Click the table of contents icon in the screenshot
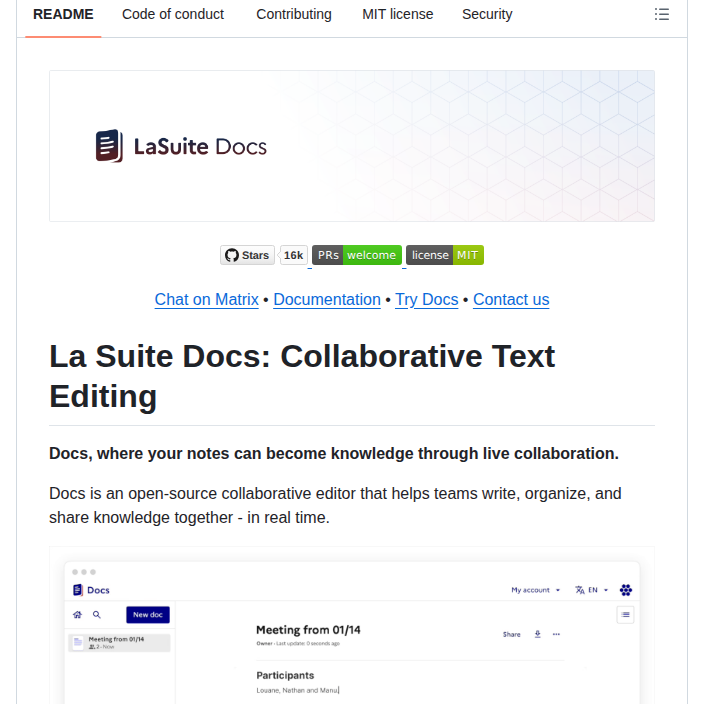This screenshot has width=704, height=704. (x=625, y=615)
